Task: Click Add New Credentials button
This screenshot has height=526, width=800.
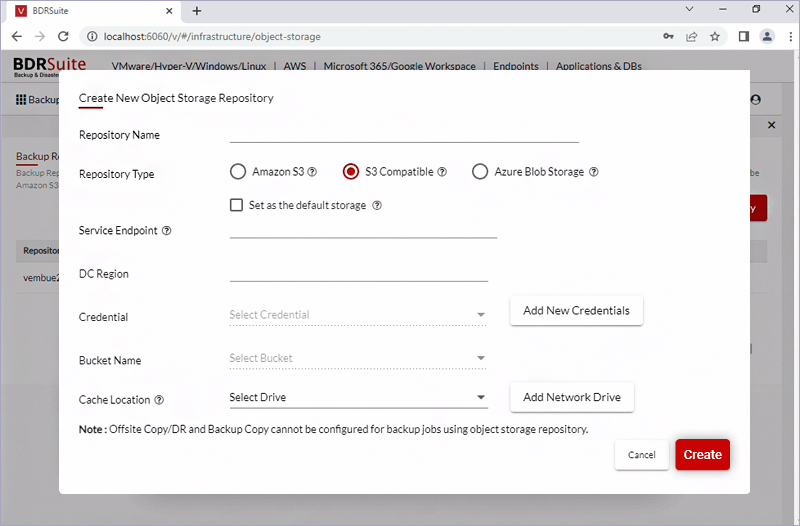Action: tap(577, 311)
